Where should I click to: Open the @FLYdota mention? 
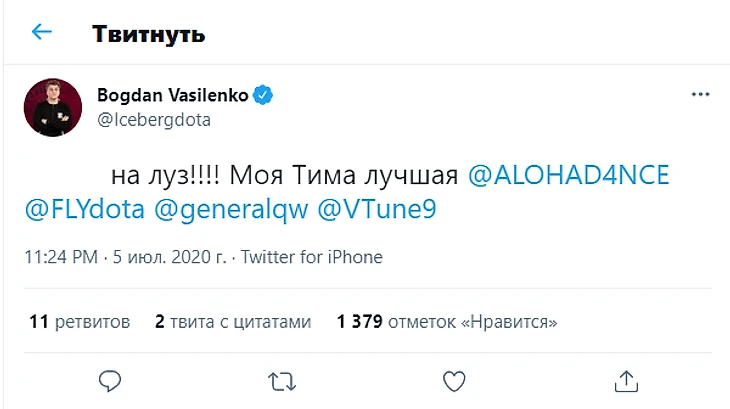[x=84, y=212]
